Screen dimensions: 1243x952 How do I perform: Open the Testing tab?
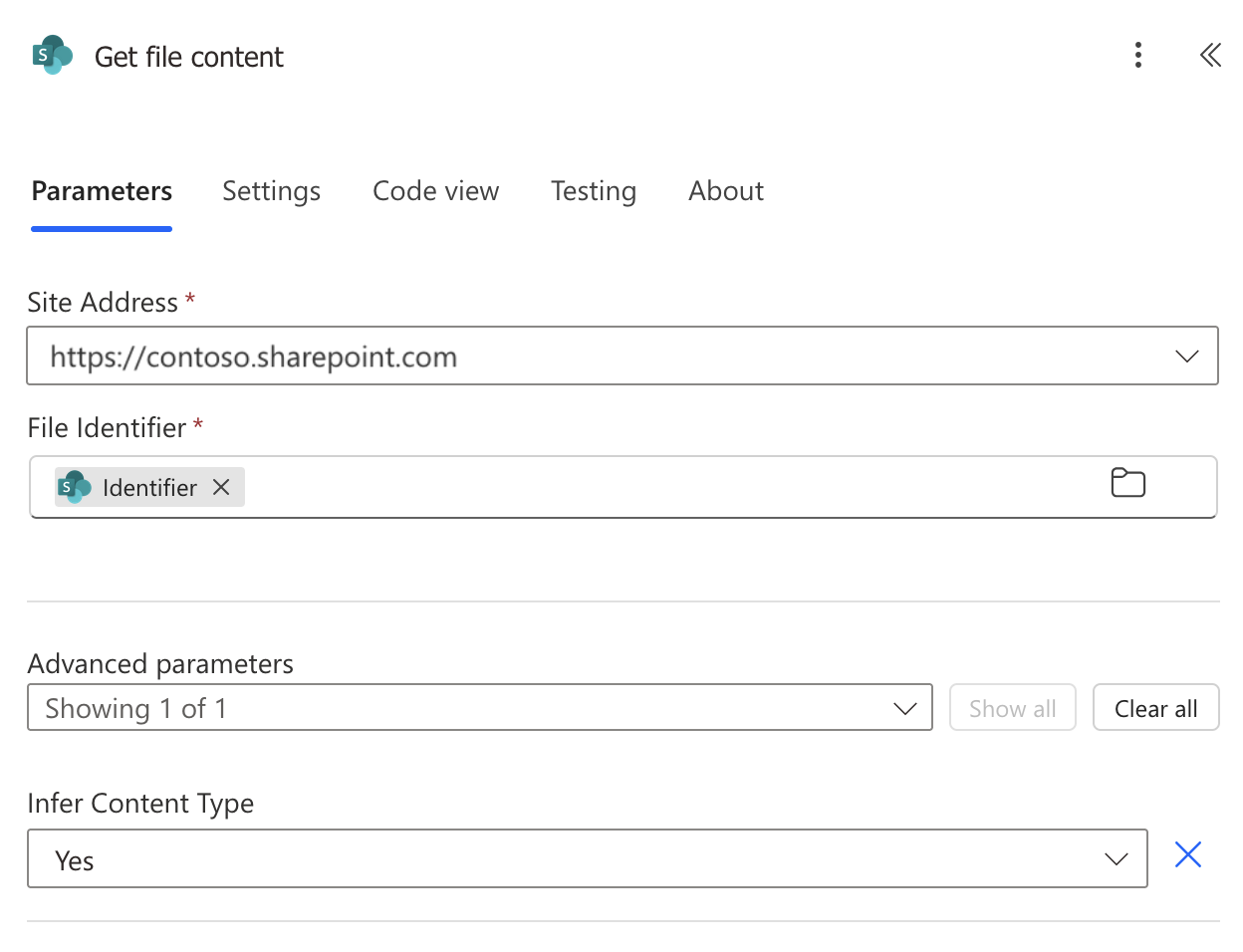[594, 191]
